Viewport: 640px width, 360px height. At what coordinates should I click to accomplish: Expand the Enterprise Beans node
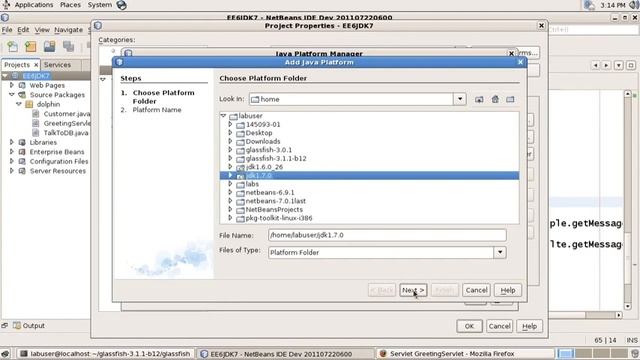click(11, 152)
